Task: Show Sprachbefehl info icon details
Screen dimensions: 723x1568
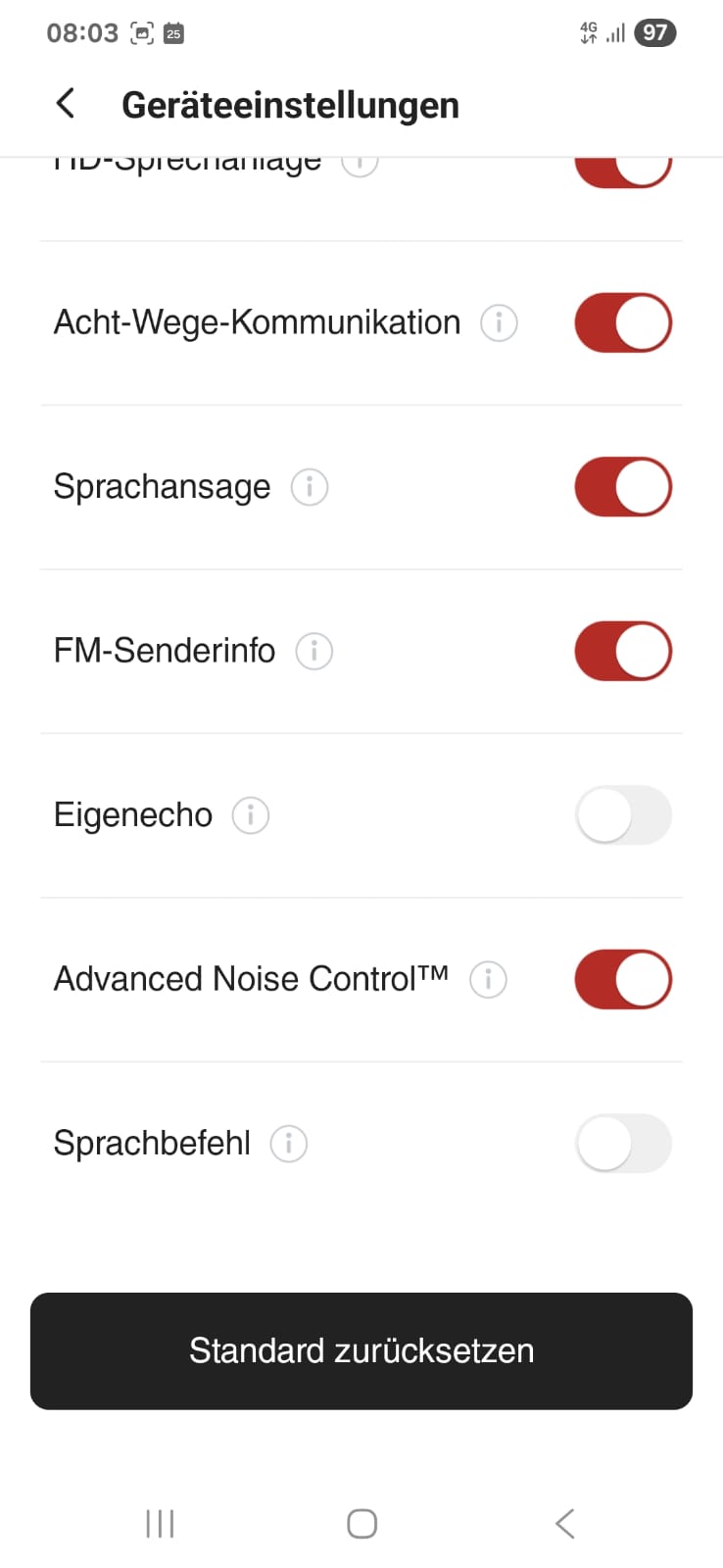Action: [x=288, y=1144]
